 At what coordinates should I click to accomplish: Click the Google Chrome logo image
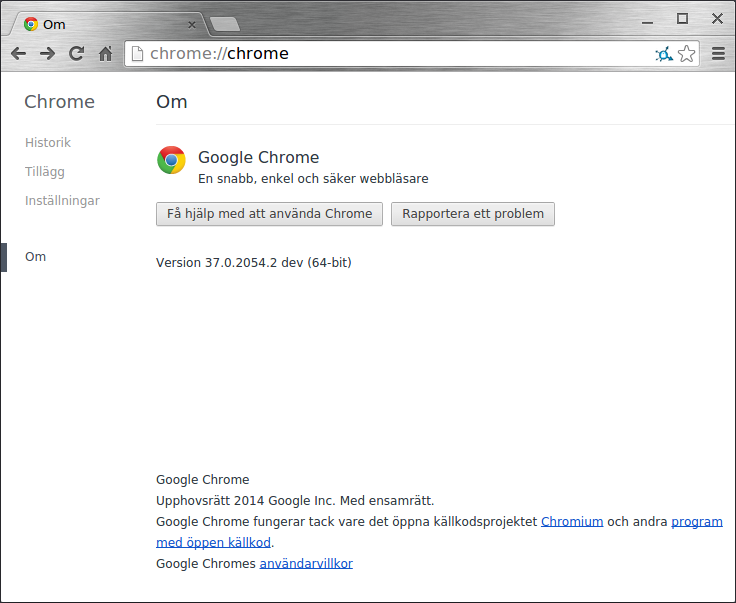171,160
